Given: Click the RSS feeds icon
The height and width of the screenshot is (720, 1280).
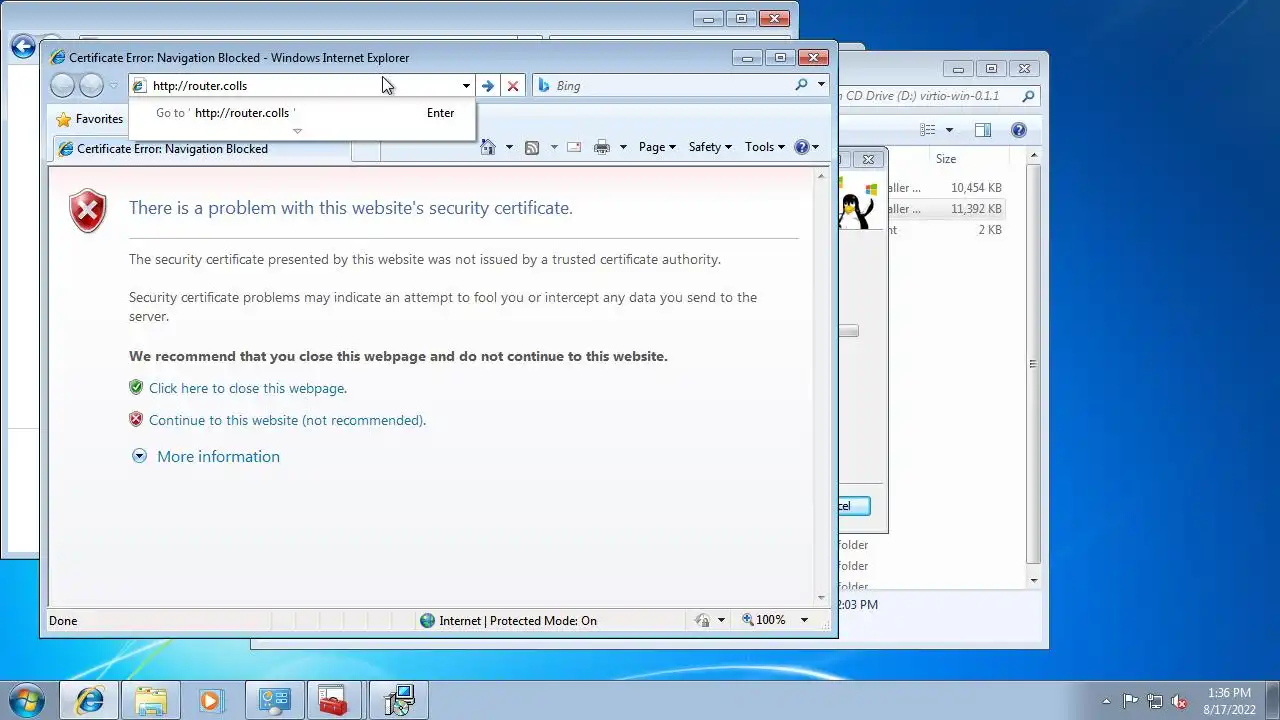Looking at the screenshot, I should point(532,147).
